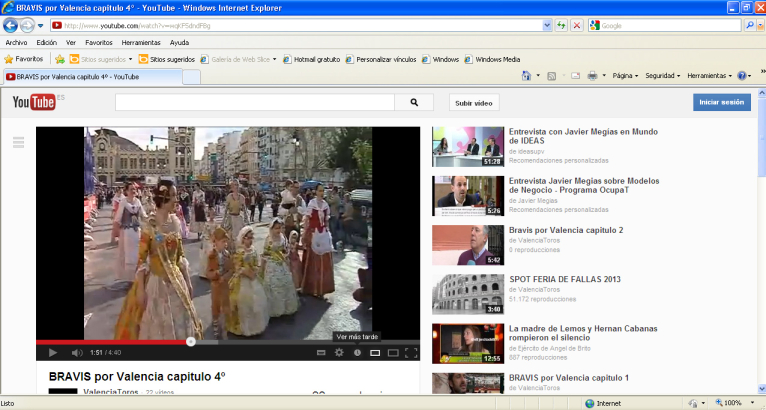The height and width of the screenshot is (410, 766).
Task: Open Bravis por Valencia capitulo 2 link
Action: [x=566, y=230]
